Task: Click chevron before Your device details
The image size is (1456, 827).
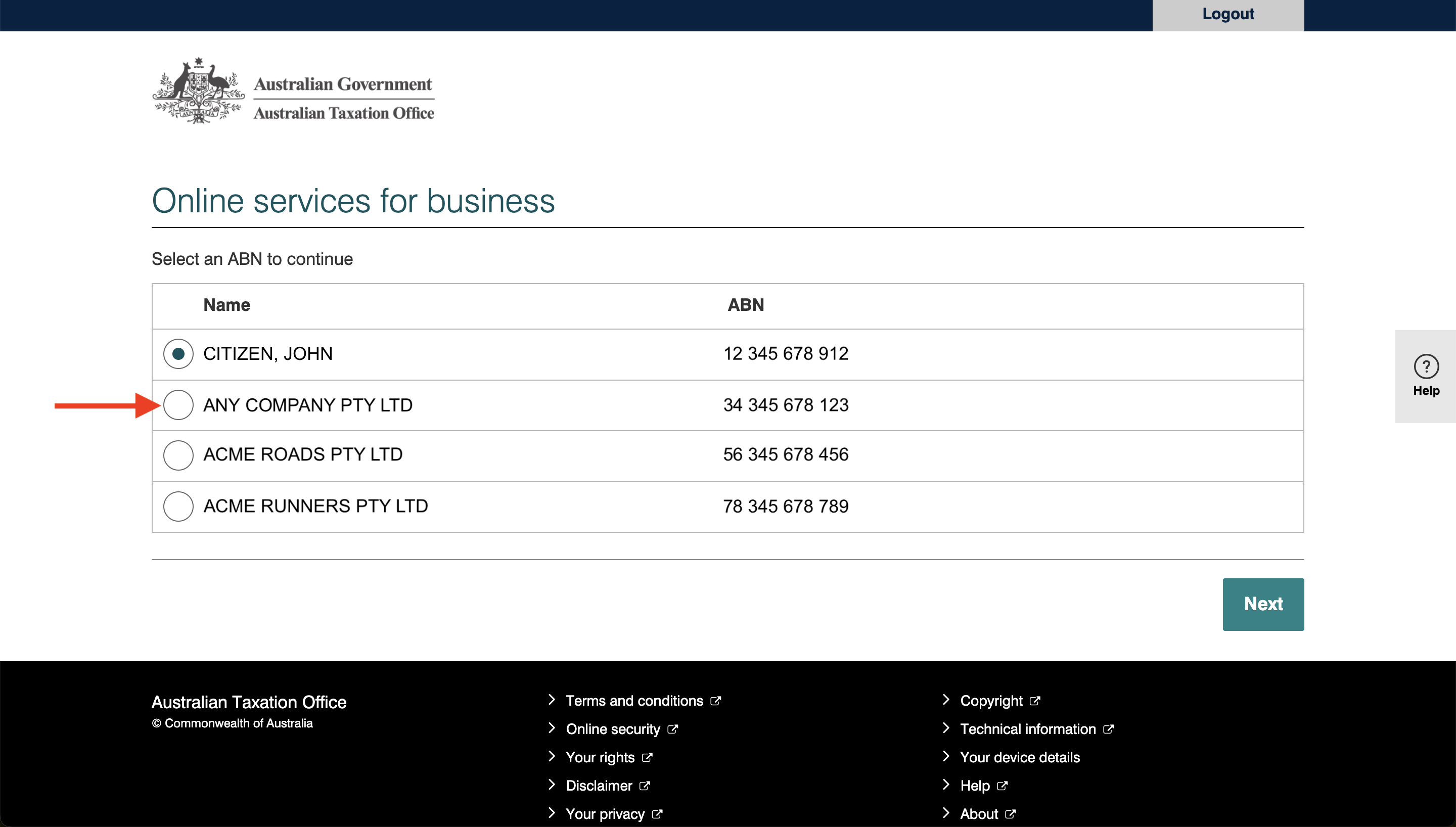Action: point(945,756)
